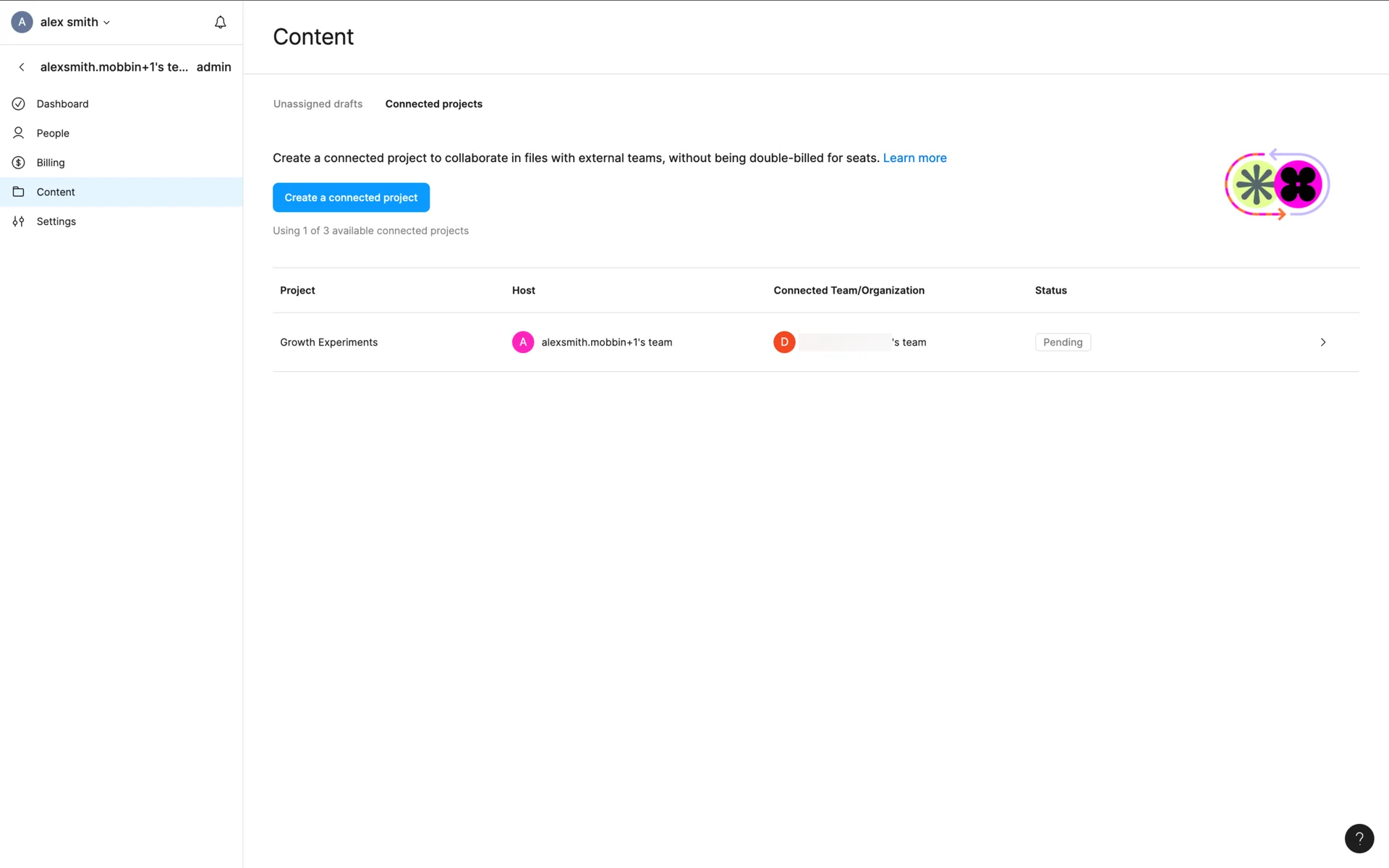Switch to Unassigned drafts tab
This screenshot has width=1389, height=868.
[x=318, y=104]
